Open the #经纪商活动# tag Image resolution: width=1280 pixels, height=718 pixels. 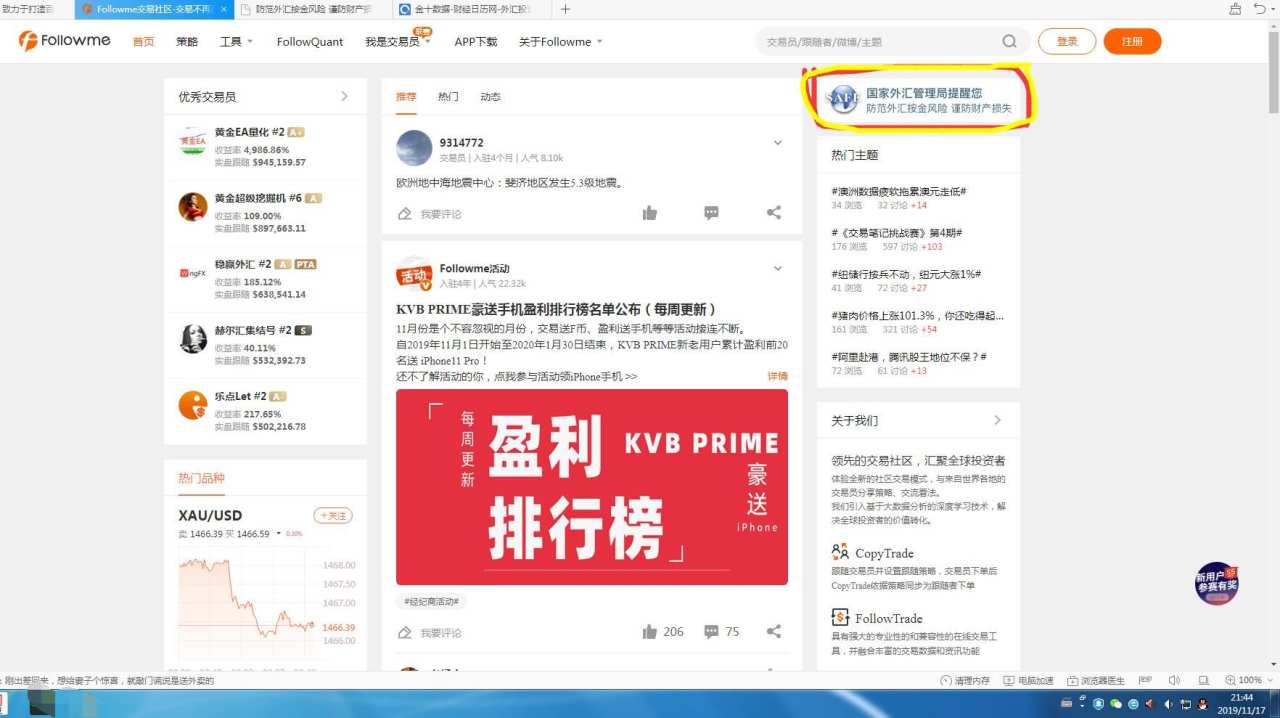coord(433,602)
